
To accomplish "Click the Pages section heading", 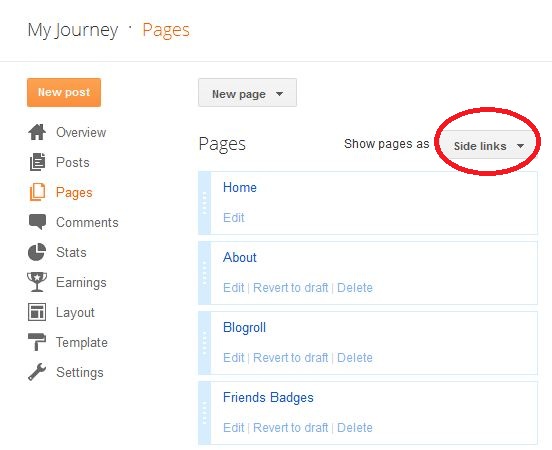I will coord(222,144).
